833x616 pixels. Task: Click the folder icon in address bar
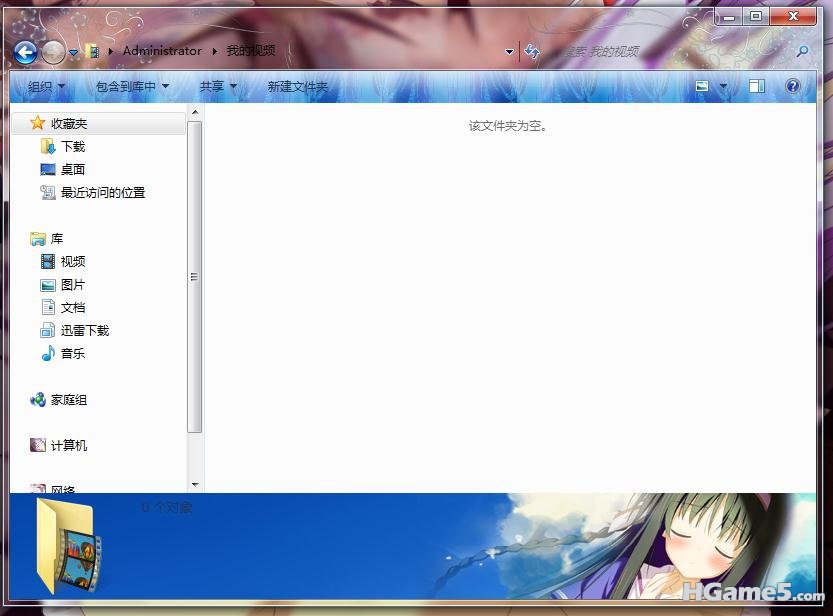click(92, 52)
